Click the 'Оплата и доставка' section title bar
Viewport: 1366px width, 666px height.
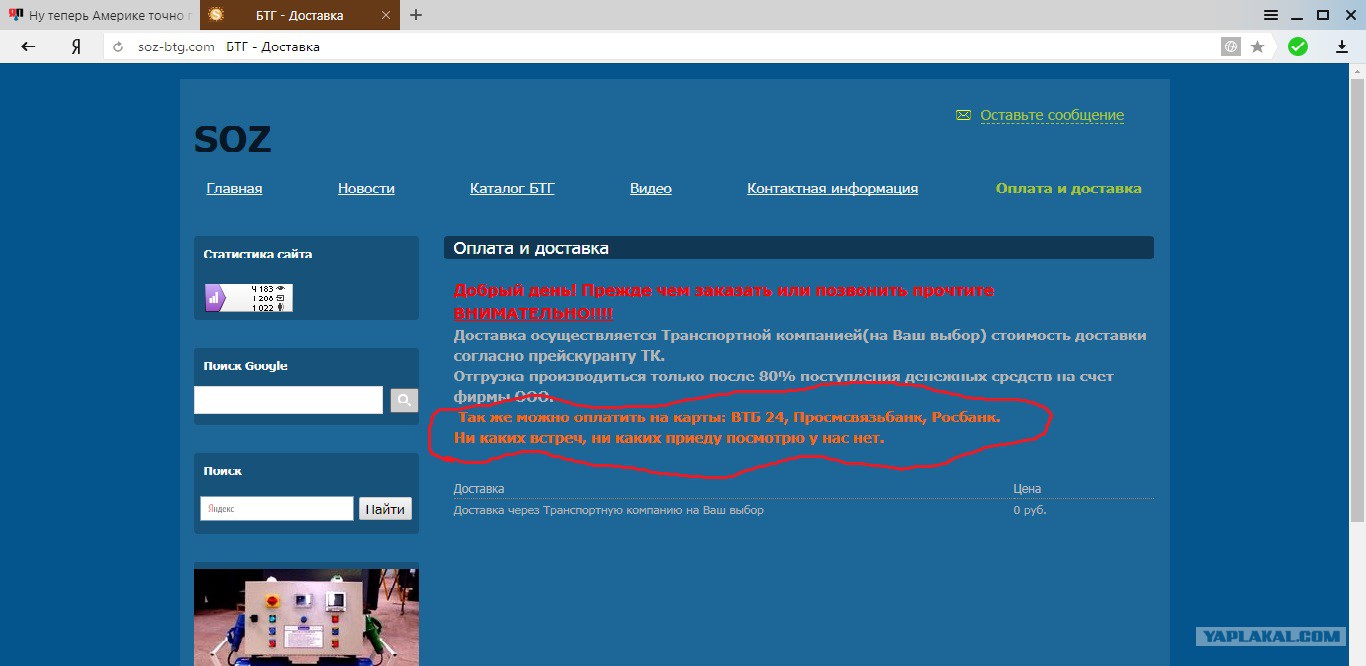[799, 248]
